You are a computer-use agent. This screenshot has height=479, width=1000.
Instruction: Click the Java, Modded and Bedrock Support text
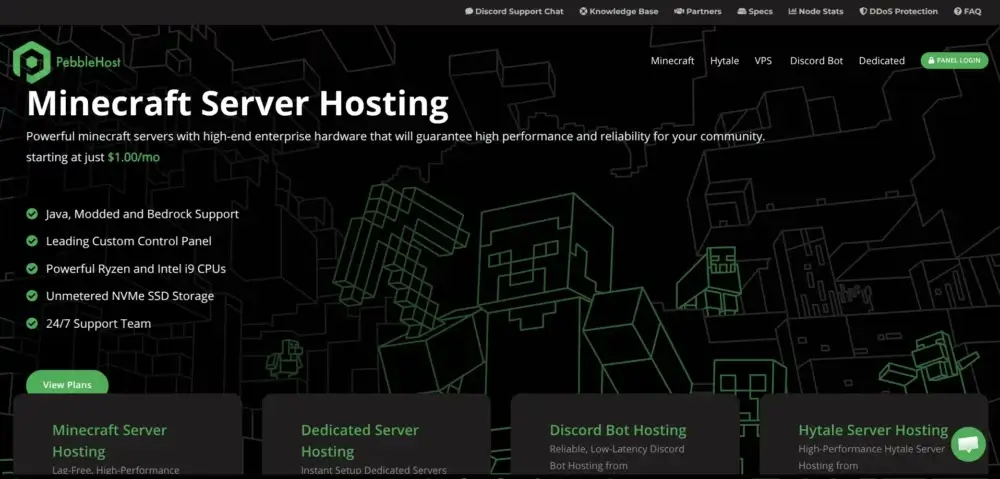[x=142, y=214]
